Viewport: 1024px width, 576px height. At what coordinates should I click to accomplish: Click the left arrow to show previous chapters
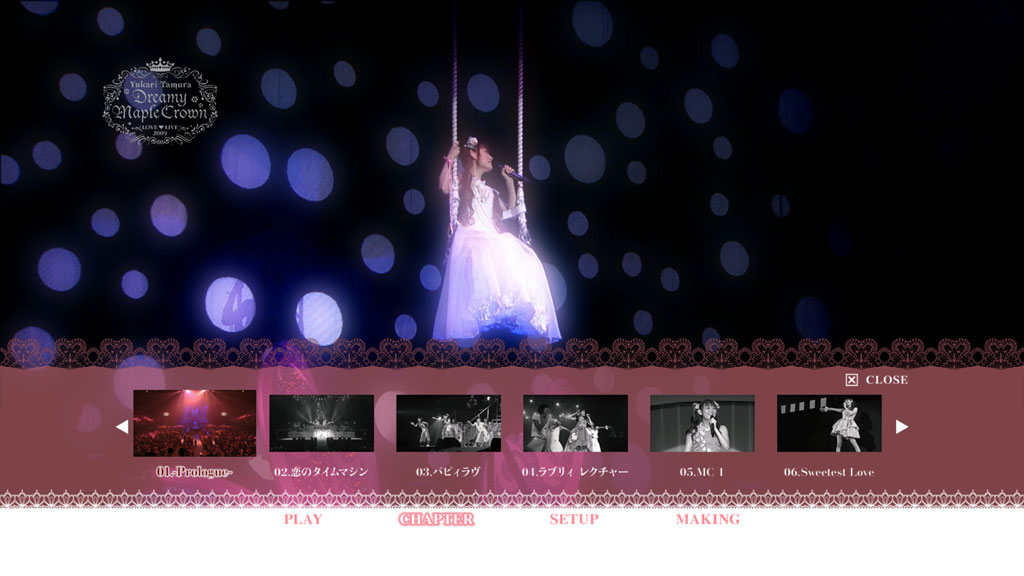coord(122,427)
